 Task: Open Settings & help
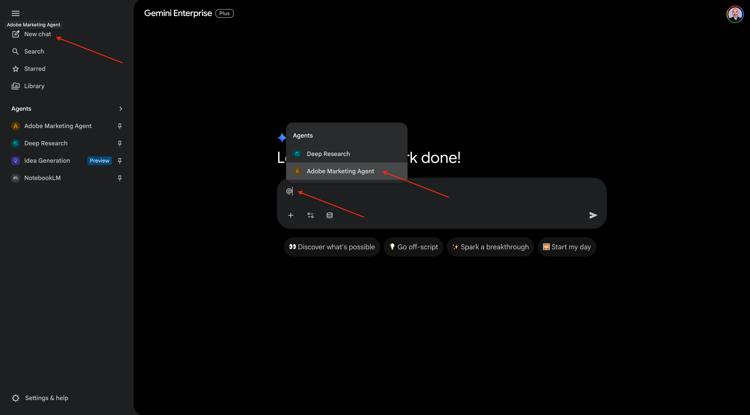coord(46,398)
